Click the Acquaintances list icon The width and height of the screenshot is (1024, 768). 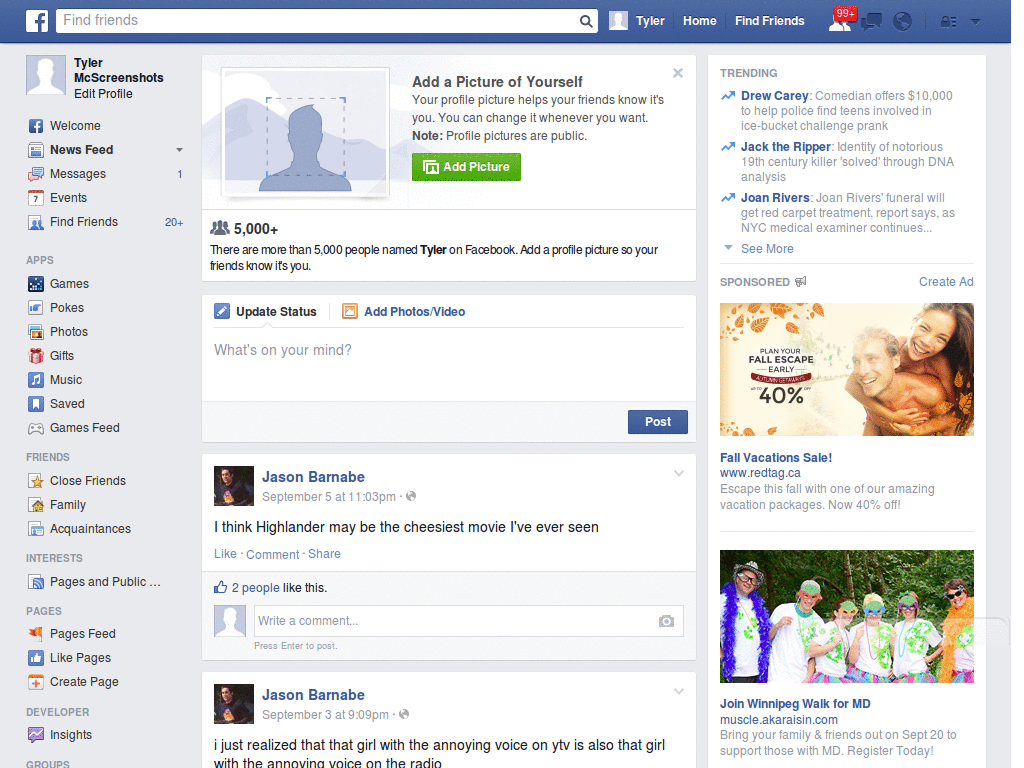click(36, 529)
